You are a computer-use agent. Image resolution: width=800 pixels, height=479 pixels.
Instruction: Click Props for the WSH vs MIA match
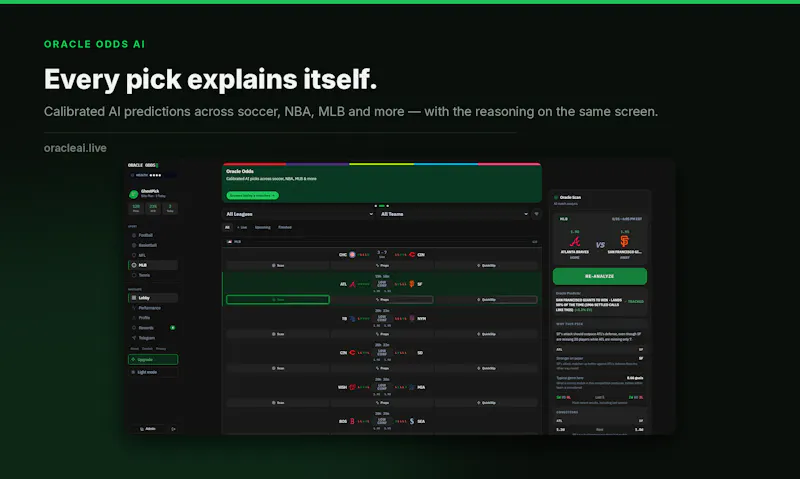click(382, 403)
